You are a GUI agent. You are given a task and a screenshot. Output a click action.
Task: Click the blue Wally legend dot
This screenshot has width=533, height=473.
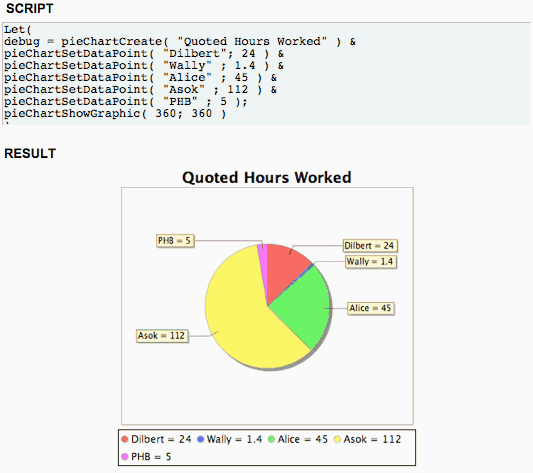(x=201, y=439)
